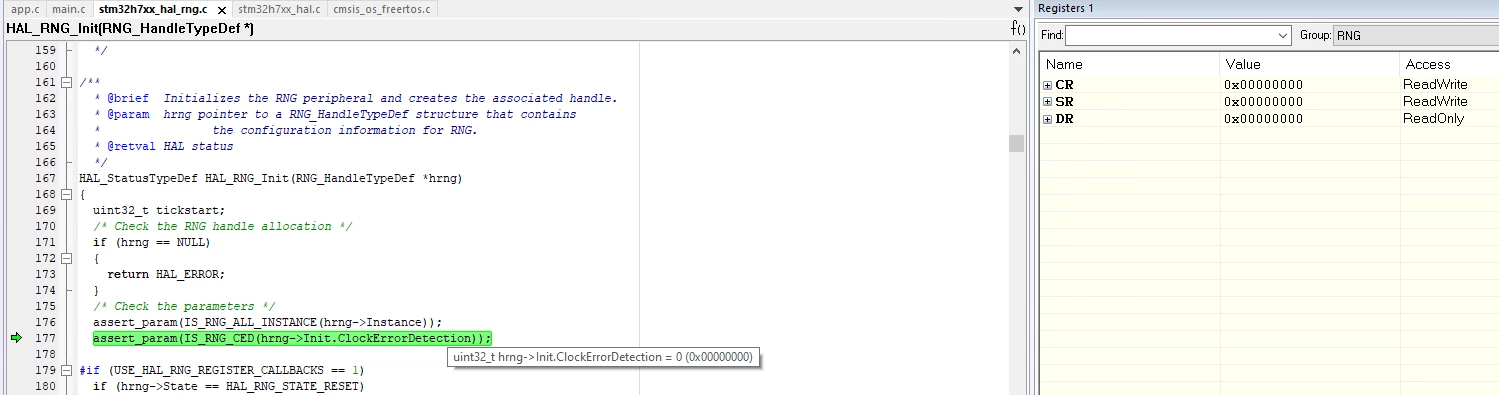Switch to the app.c tab

tap(24, 9)
